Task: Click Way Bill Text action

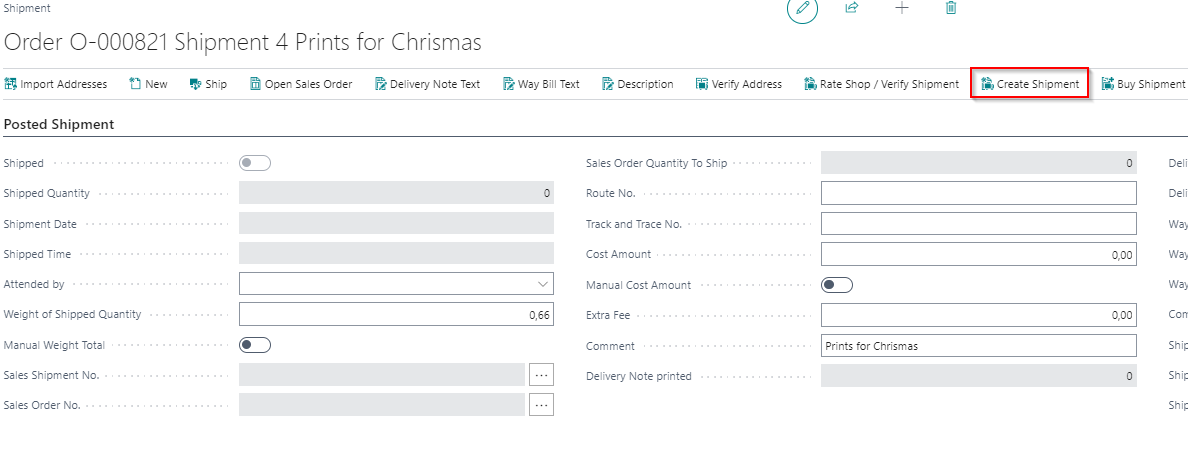Action: pyautogui.click(x=541, y=84)
